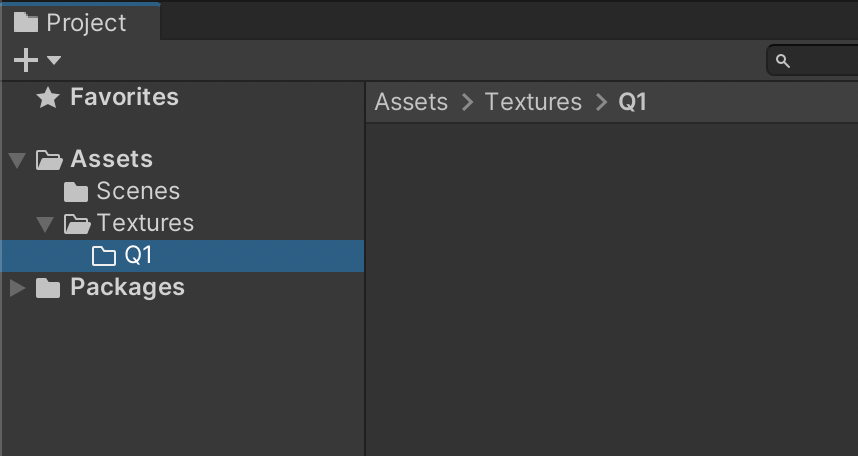Image resolution: width=858 pixels, height=456 pixels.
Task: Go to Assets in the breadcrumb path
Action: coord(411,102)
